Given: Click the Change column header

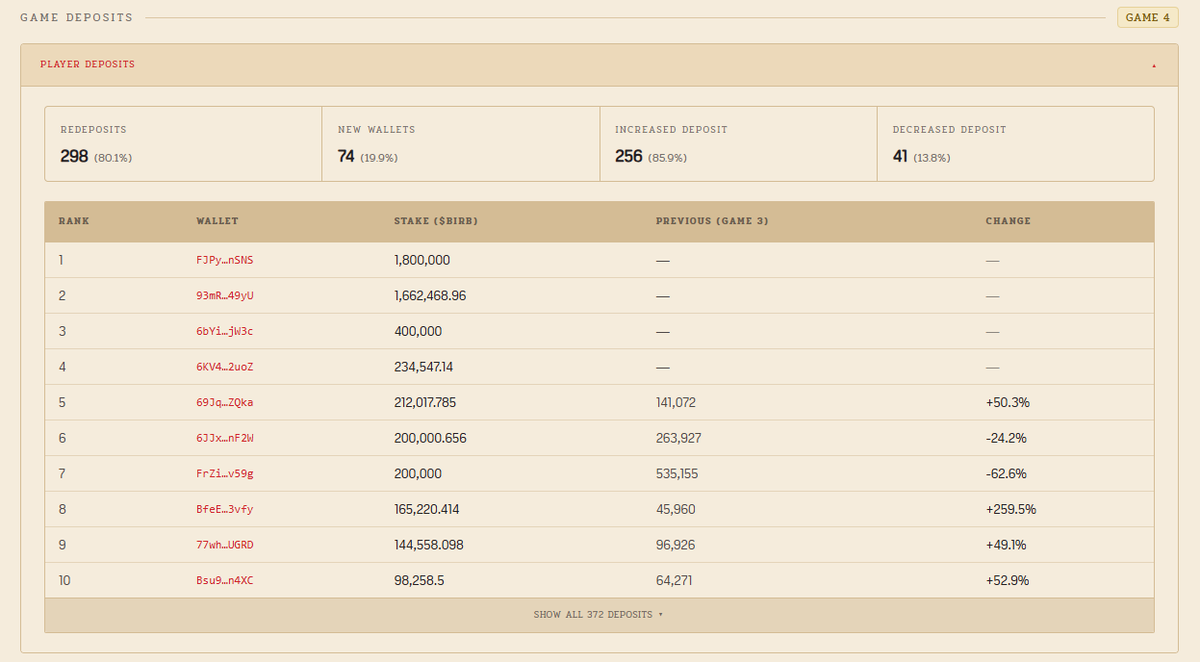Looking at the screenshot, I should click(x=1008, y=221).
